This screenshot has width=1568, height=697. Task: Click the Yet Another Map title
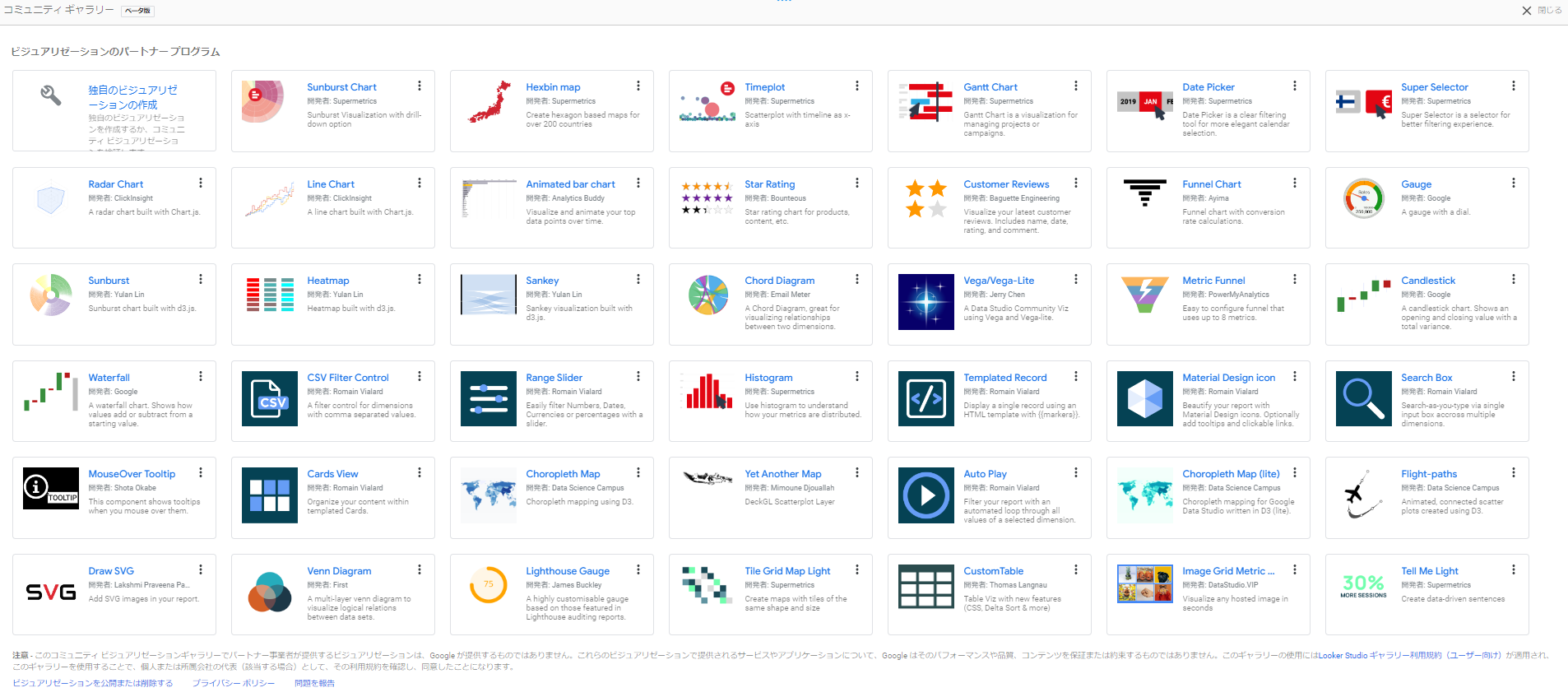783,474
